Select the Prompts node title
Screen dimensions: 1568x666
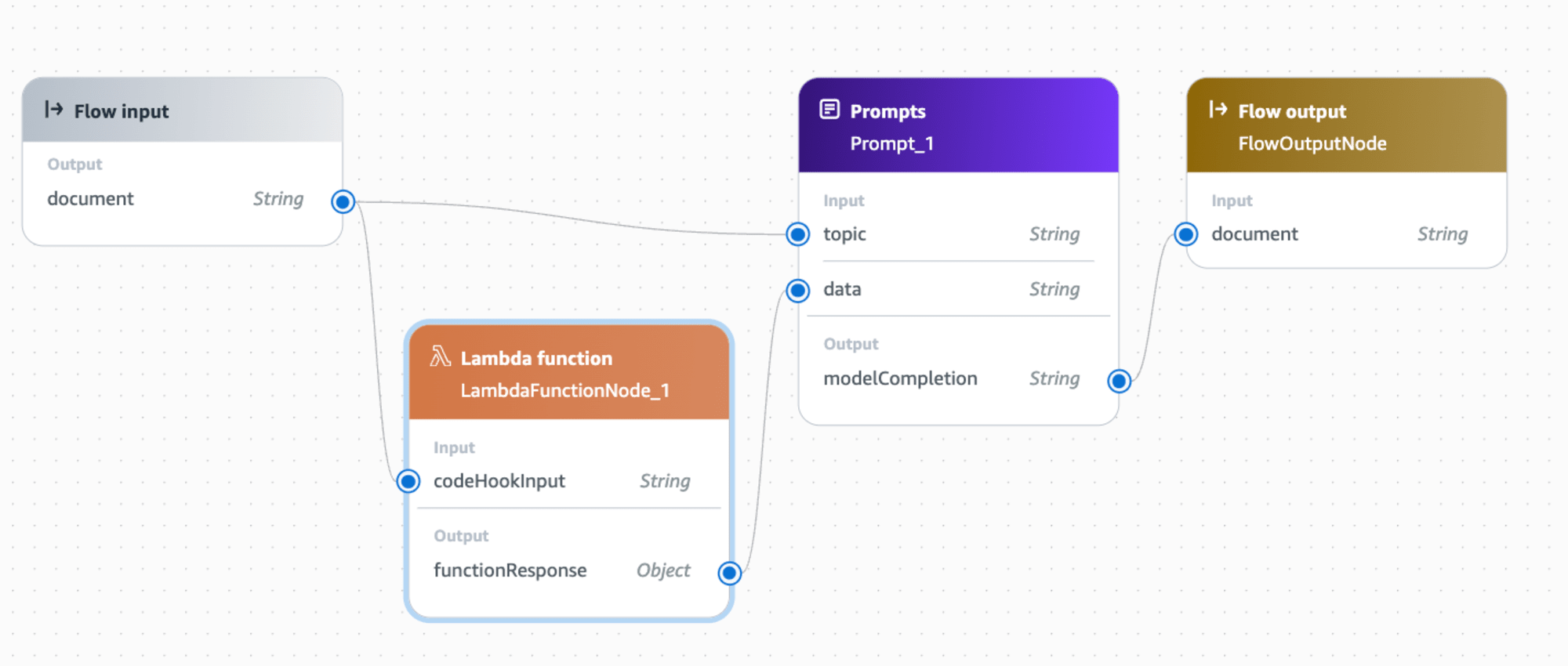(887, 111)
